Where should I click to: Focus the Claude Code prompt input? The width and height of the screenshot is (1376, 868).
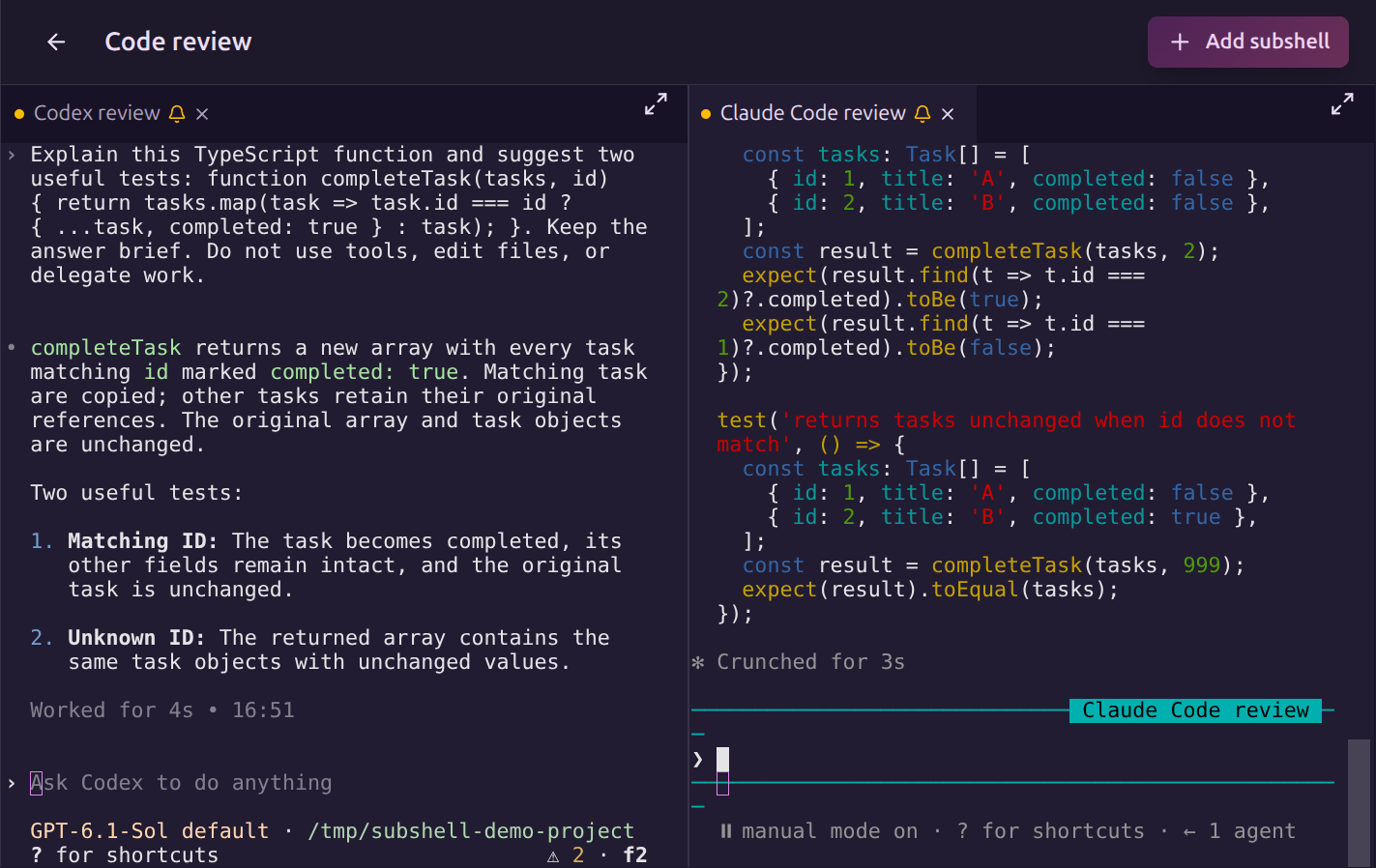click(1012, 759)
